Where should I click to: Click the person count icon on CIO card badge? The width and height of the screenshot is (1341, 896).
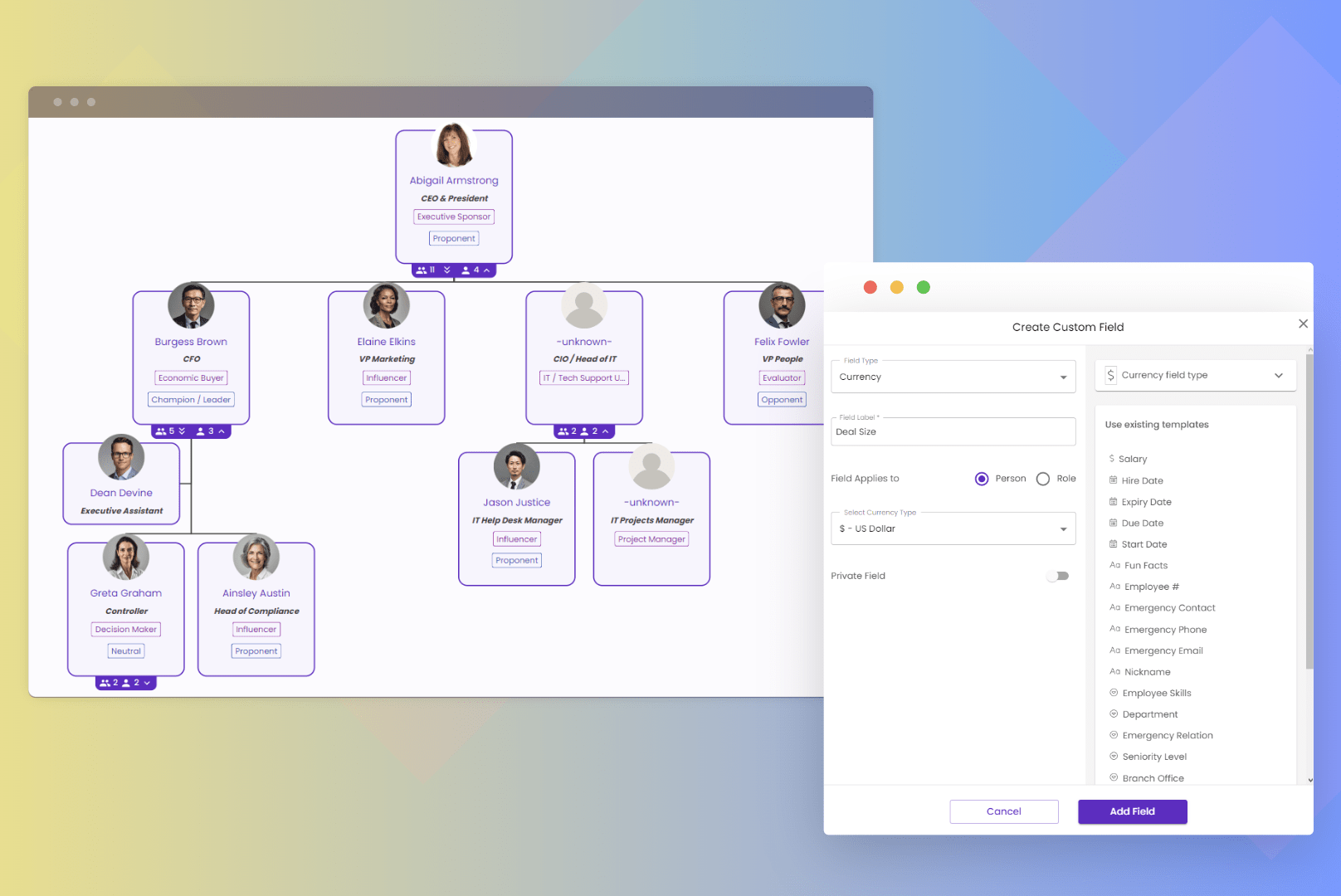click(x=585, y=431)
